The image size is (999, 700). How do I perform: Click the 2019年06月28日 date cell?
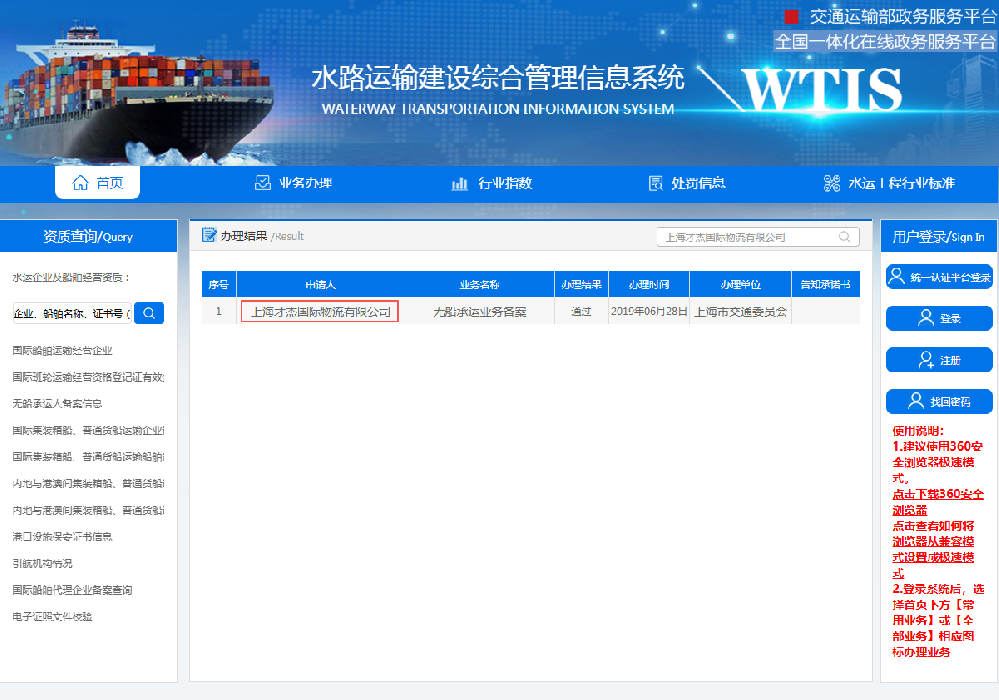[x=649, y=311]
